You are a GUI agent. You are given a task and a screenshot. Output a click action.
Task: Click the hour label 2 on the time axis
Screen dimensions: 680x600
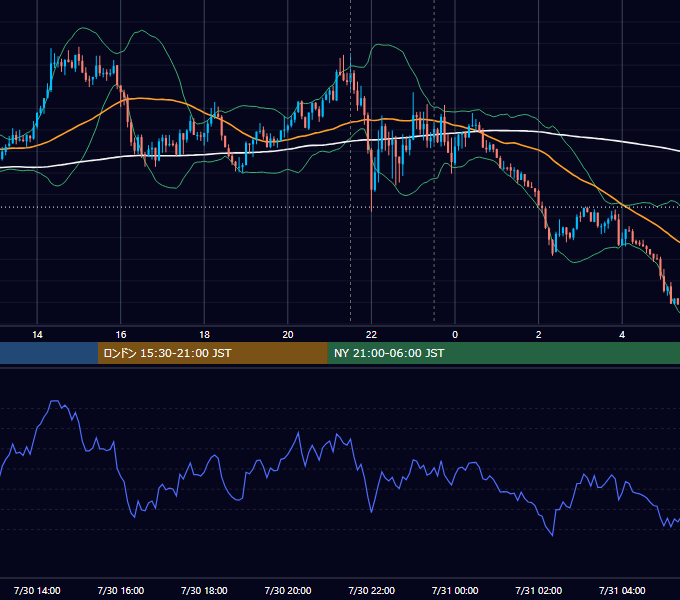pos(539,335)
